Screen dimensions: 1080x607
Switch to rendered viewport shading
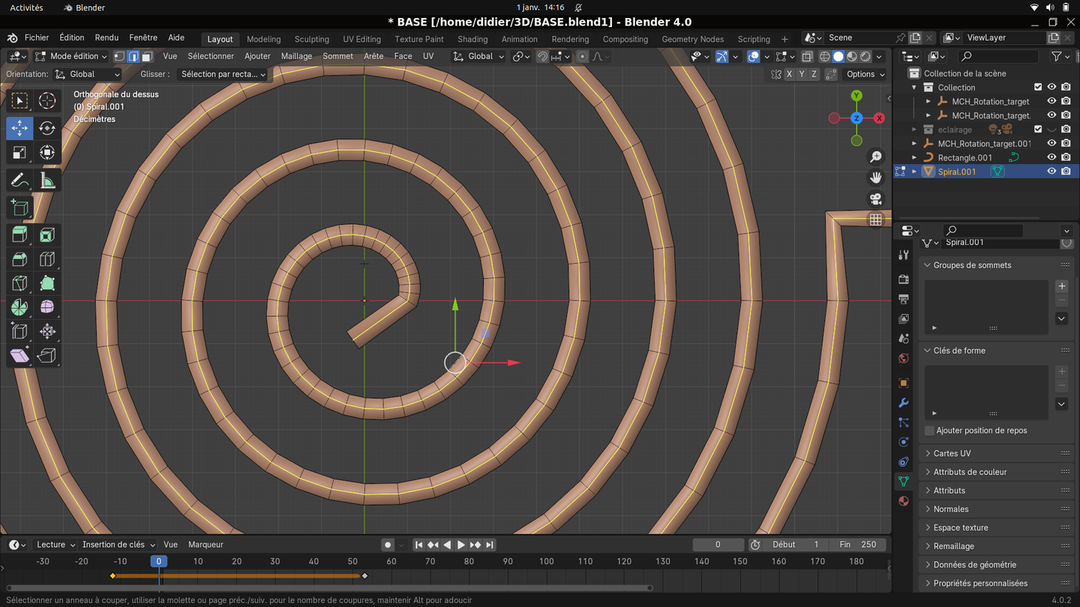pos(866,56)
